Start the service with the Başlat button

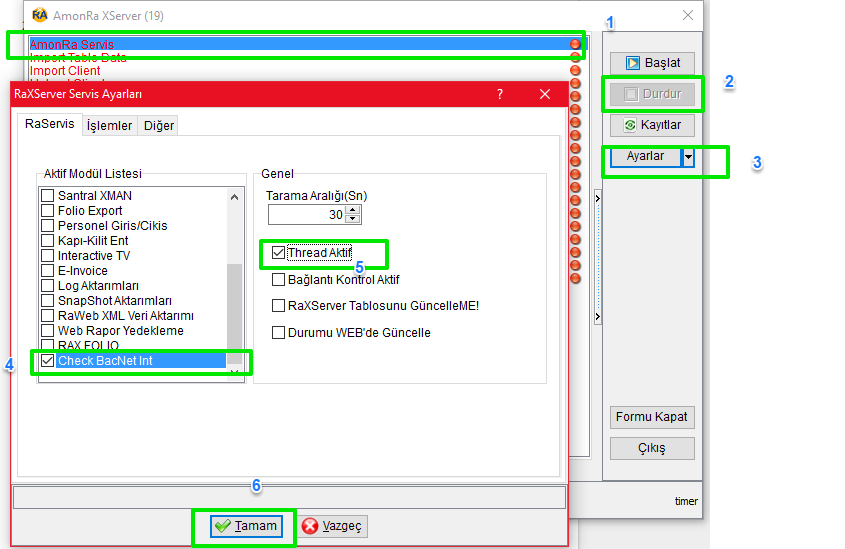[652, 63]
